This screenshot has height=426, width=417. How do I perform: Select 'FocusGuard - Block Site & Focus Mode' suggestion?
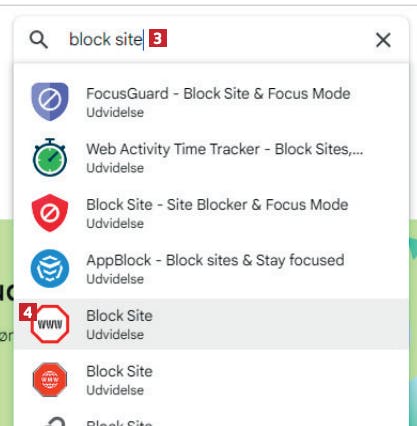[x=211, y=102]
